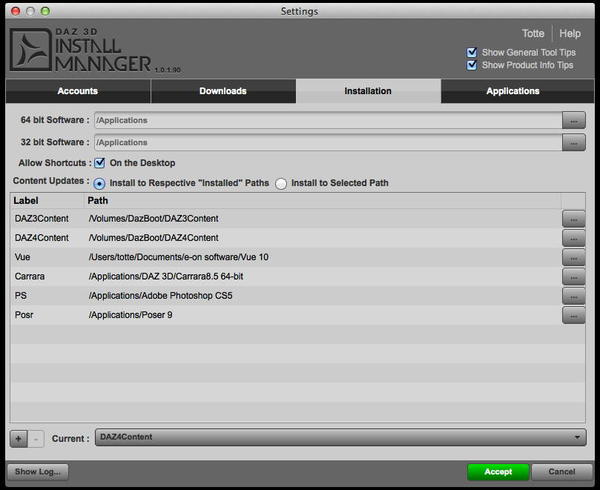The height and width of the screenshot is (490, 600).
Task: Browse for 32 bit Software folder
Action: point(574,143)
